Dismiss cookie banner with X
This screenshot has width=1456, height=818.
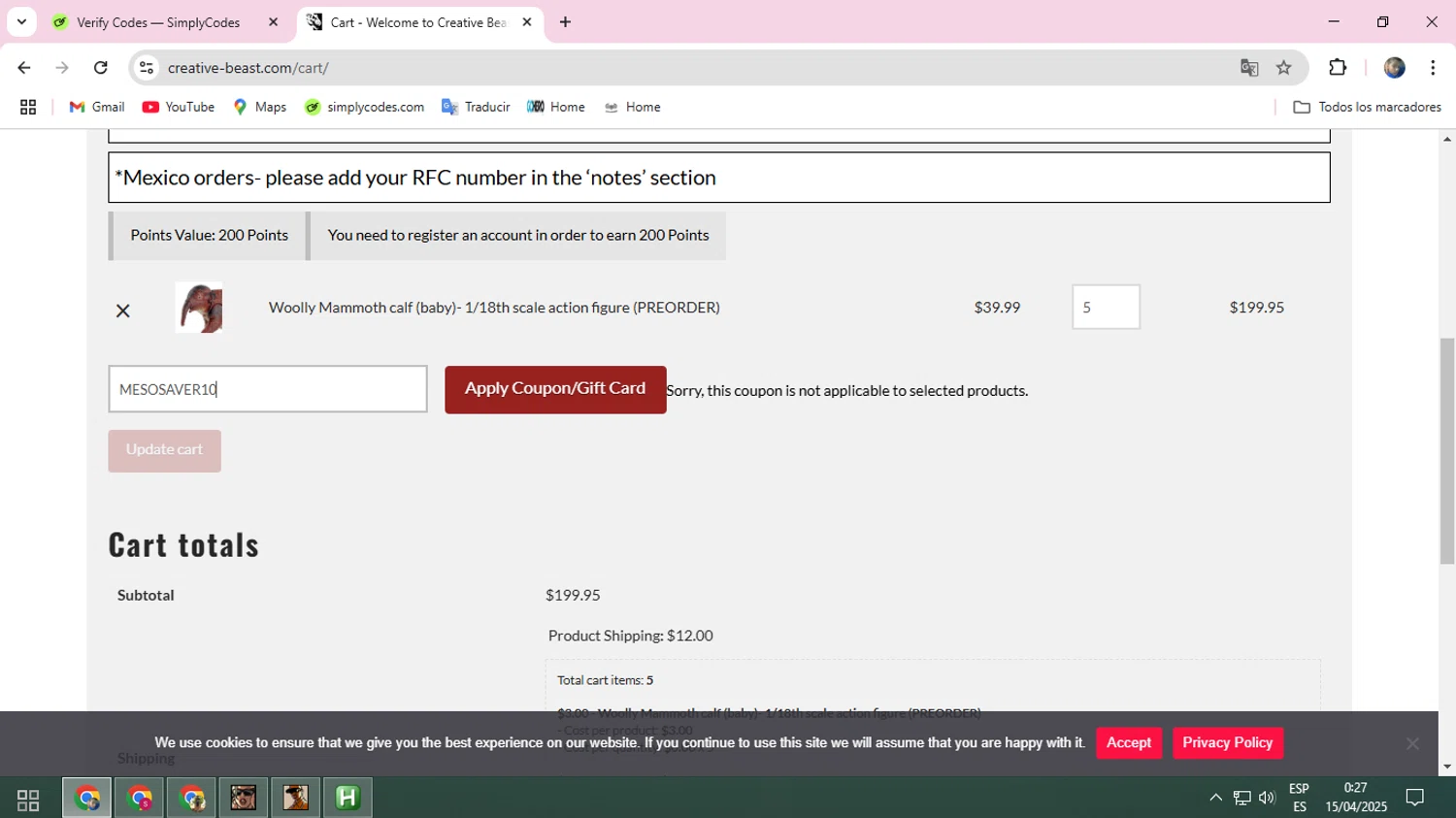coord(1412,743)
